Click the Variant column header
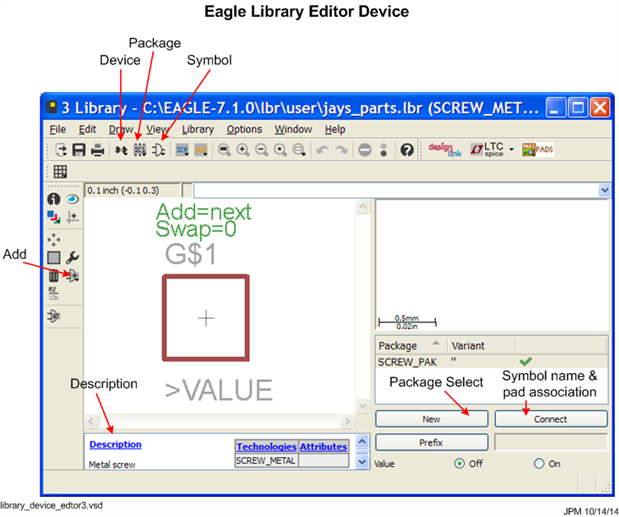 pos(481,345)
